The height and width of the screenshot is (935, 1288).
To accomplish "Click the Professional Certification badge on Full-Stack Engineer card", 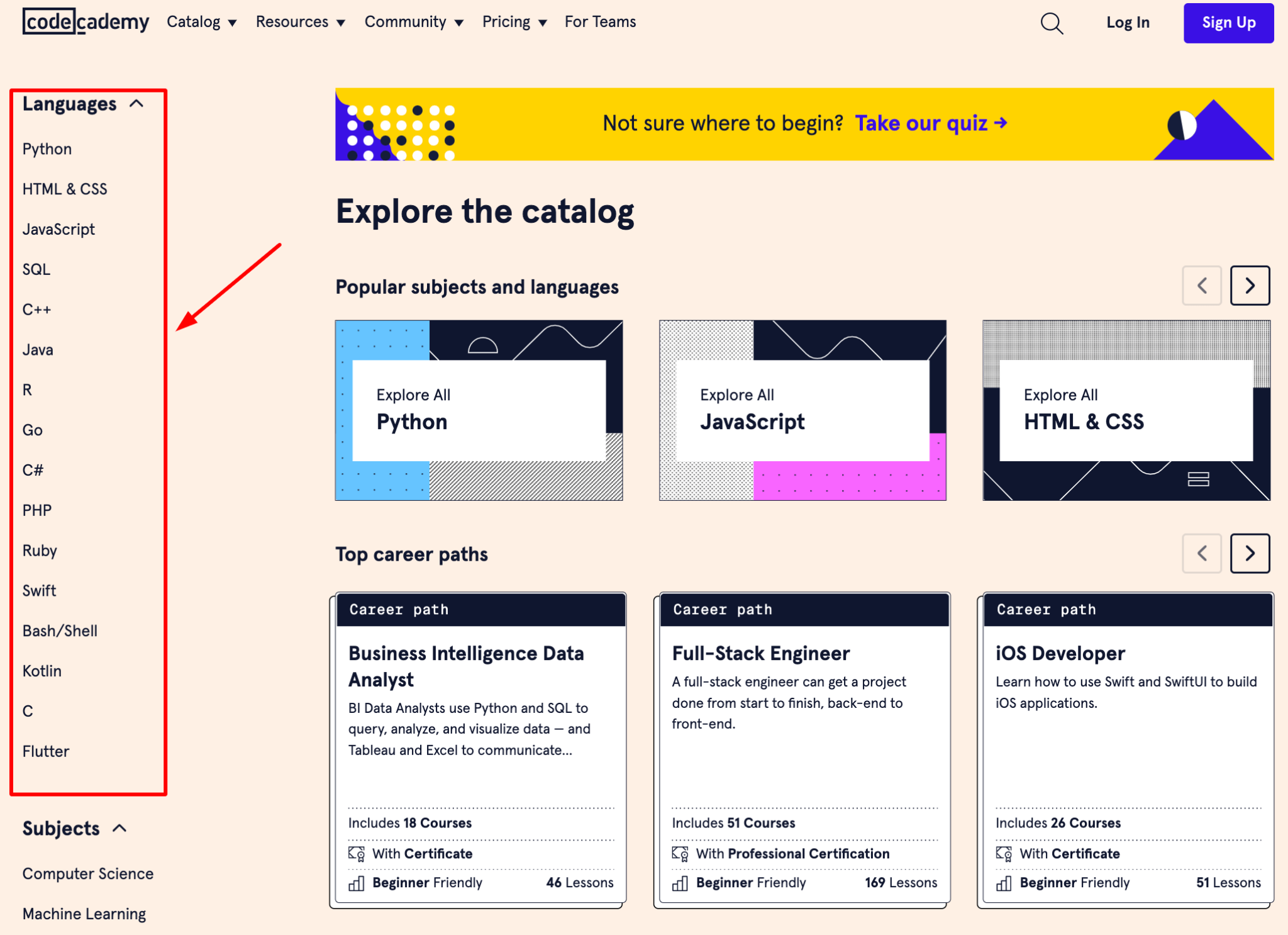I will (x=680, y=853).
